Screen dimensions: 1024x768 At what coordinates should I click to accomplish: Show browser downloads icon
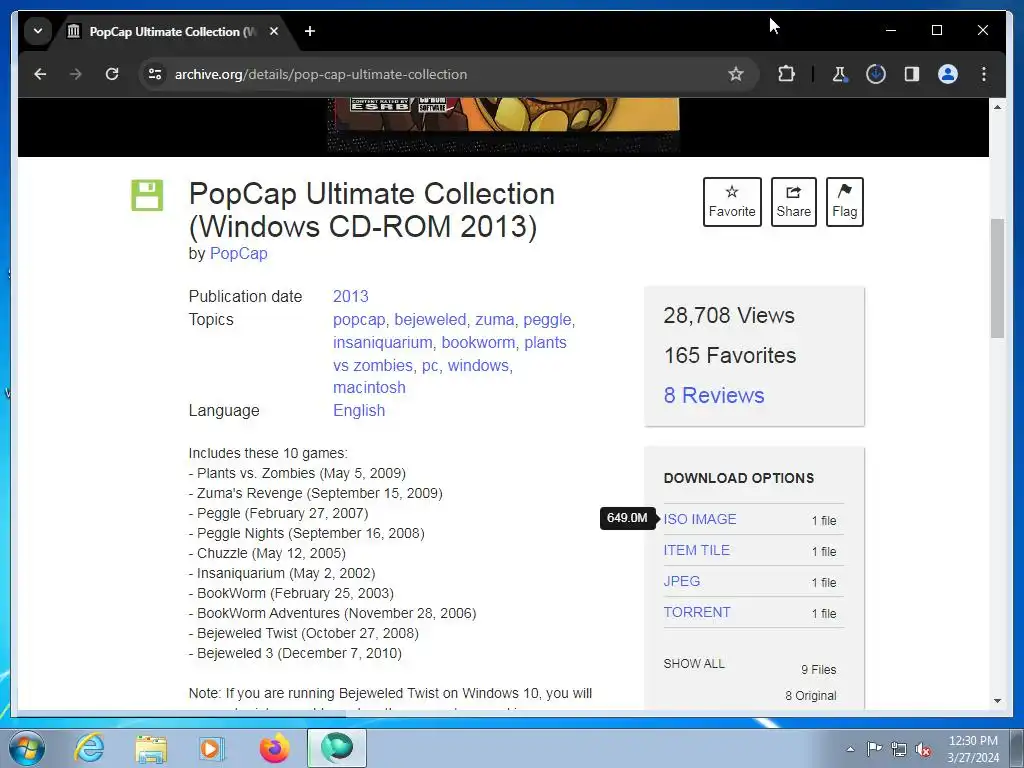876,74
